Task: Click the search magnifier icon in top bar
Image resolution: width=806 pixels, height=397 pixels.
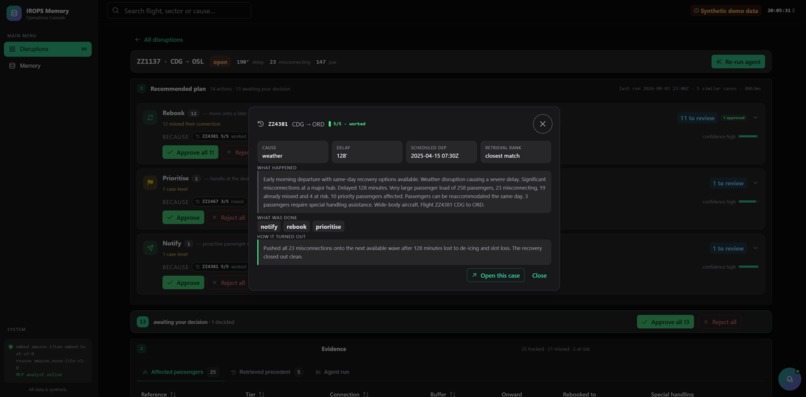Action: [x=116, y=10]
